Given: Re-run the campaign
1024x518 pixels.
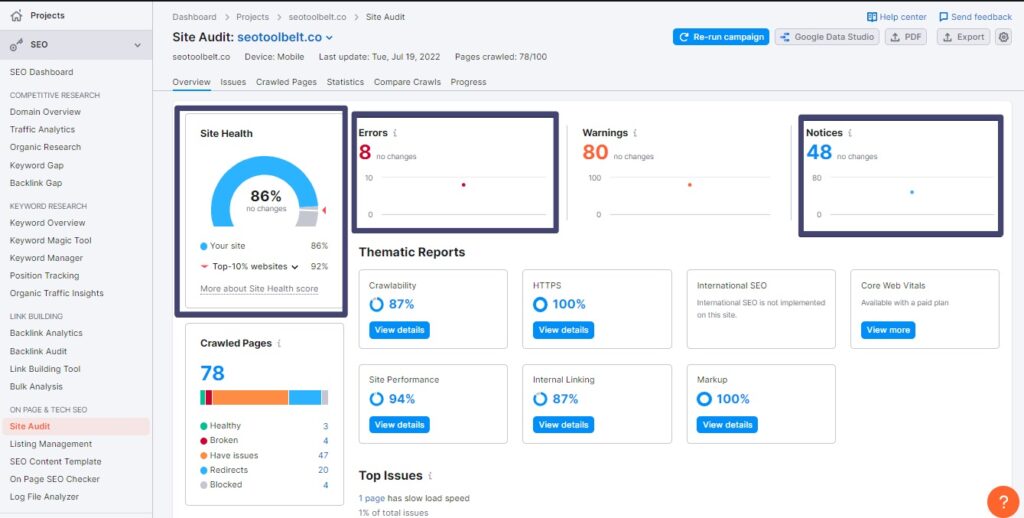Looking at the screenshot, I should tap(721, 37).
